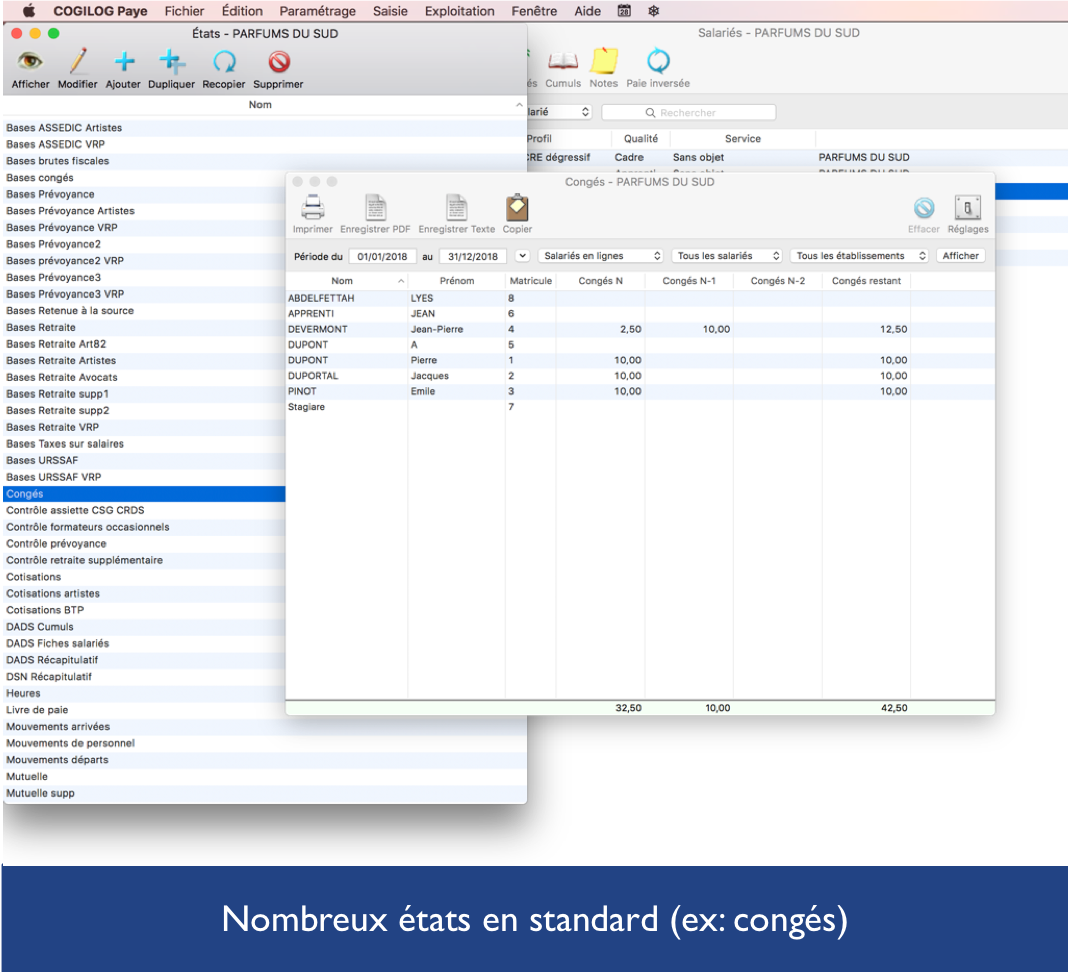Click the Qualité column header in Salariés window
Image resolution: width=1068 pixels, height=972 pixels.
coord(641,139)
